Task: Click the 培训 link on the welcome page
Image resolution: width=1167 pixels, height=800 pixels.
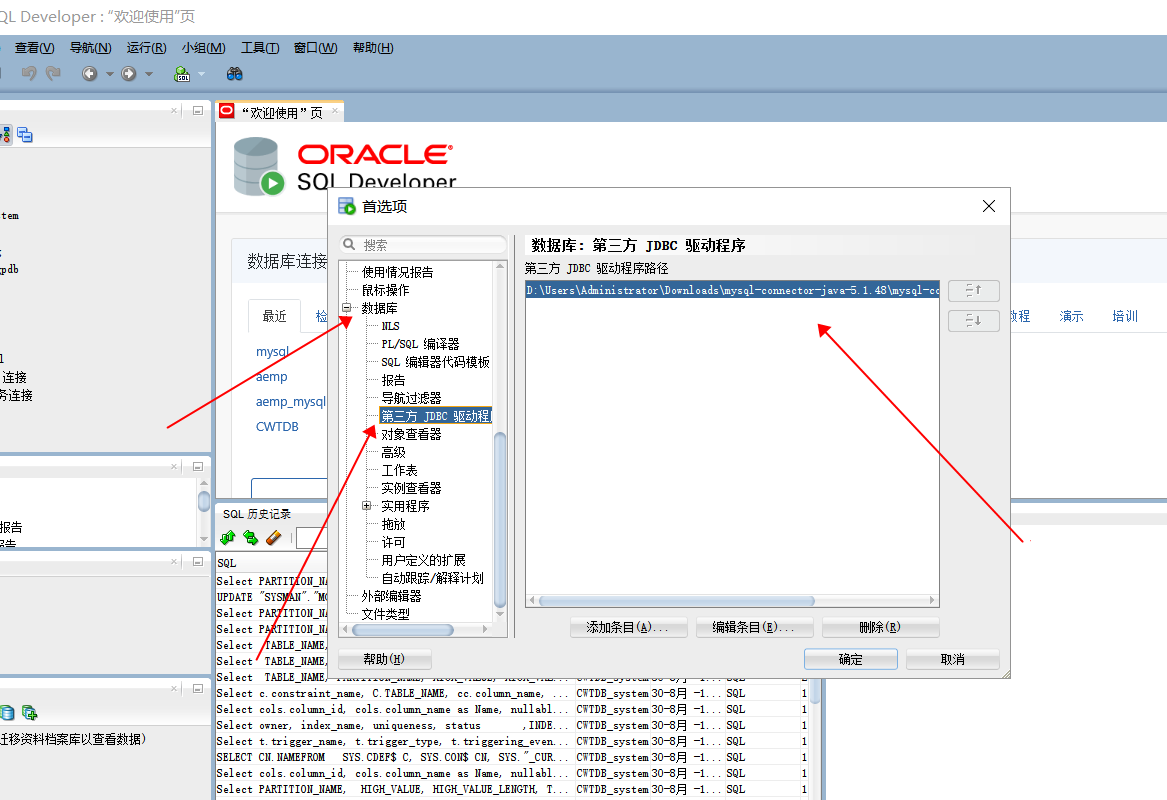Action: click(x=1125, y=316)
